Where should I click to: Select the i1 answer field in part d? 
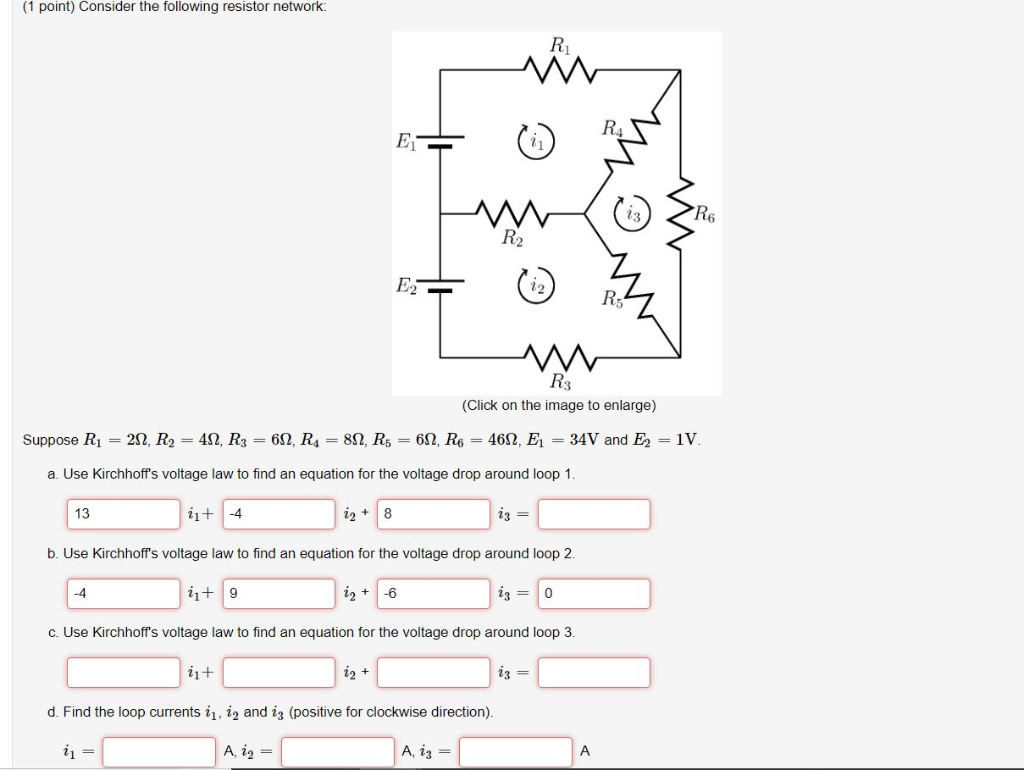(x=160, y=750)
